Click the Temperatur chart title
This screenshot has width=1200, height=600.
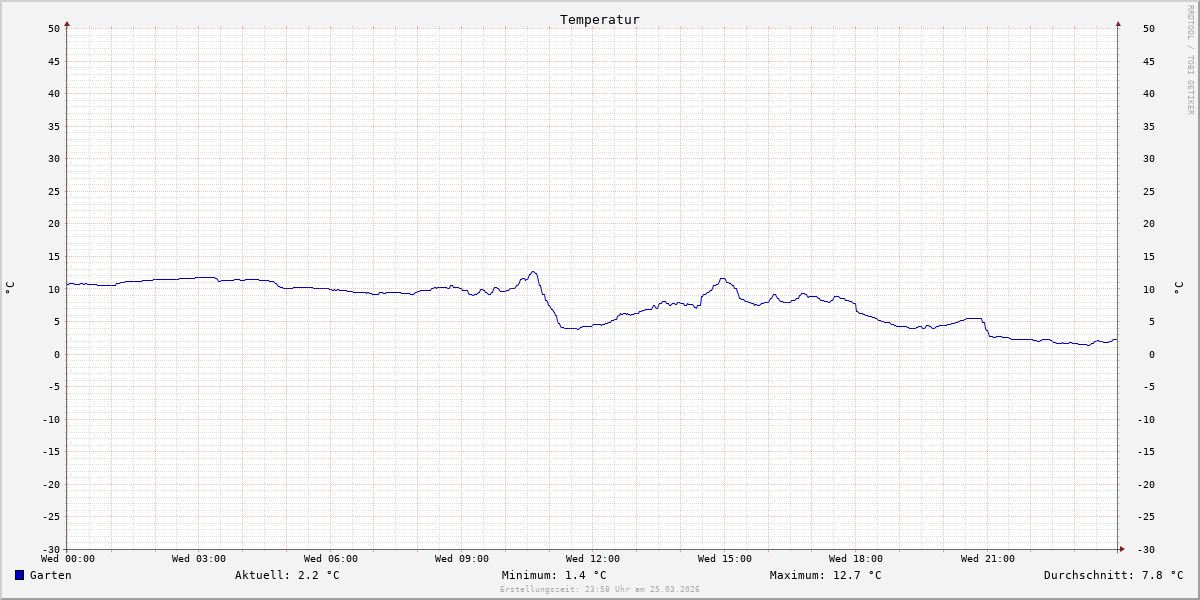coord(600,20)
